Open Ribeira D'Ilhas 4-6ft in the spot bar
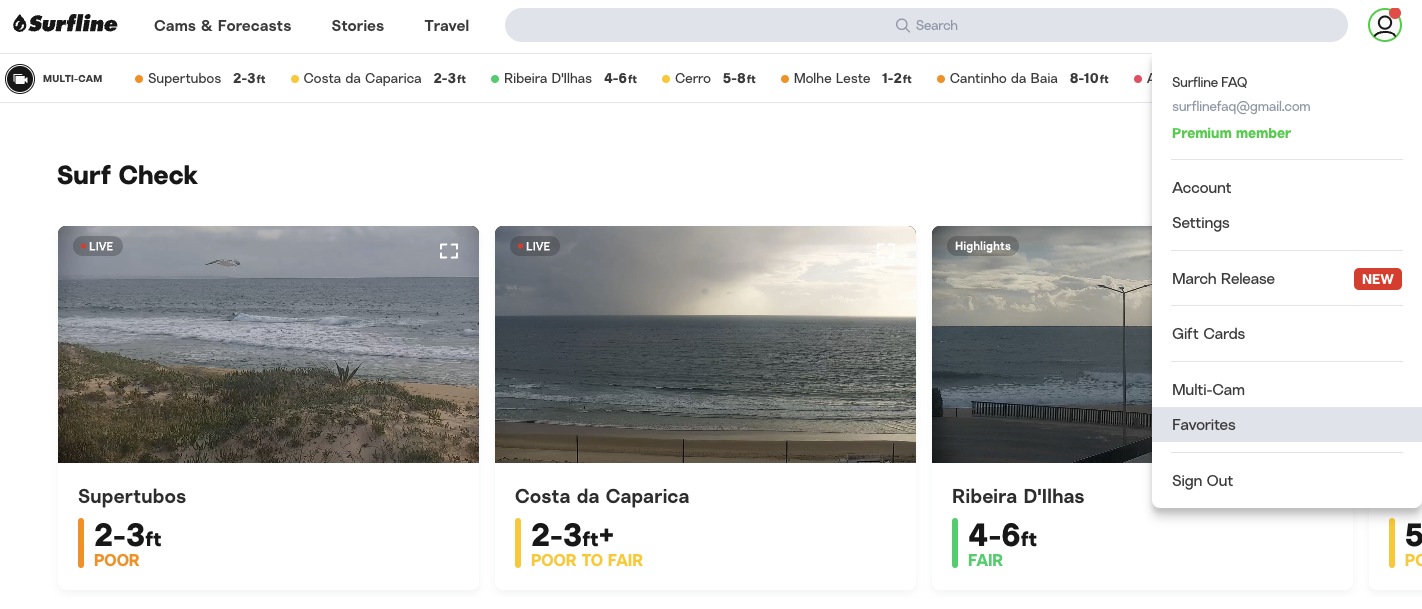 point(564,79)
